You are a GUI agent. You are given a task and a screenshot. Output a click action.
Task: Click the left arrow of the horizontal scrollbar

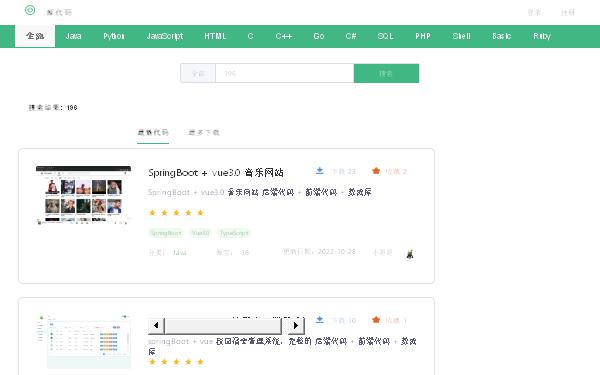pyautogui.click(x=156, y=326)
